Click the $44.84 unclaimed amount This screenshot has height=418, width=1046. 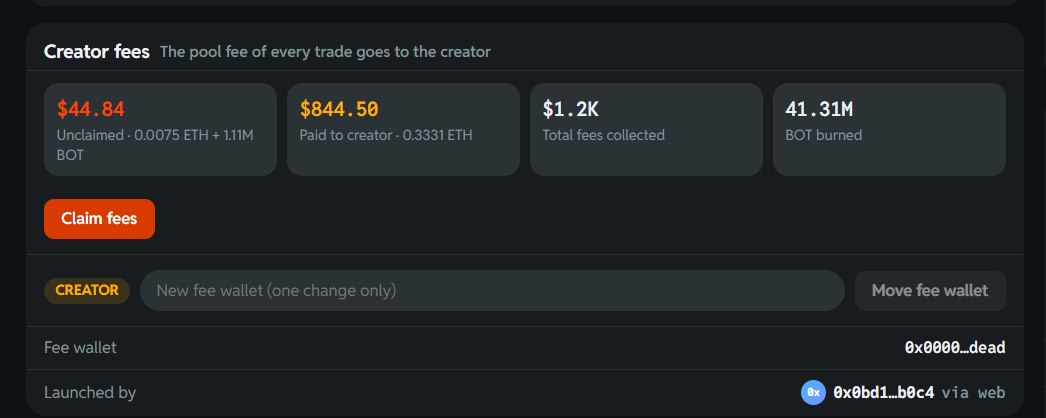pyautogui.click(x=91, y=109)
